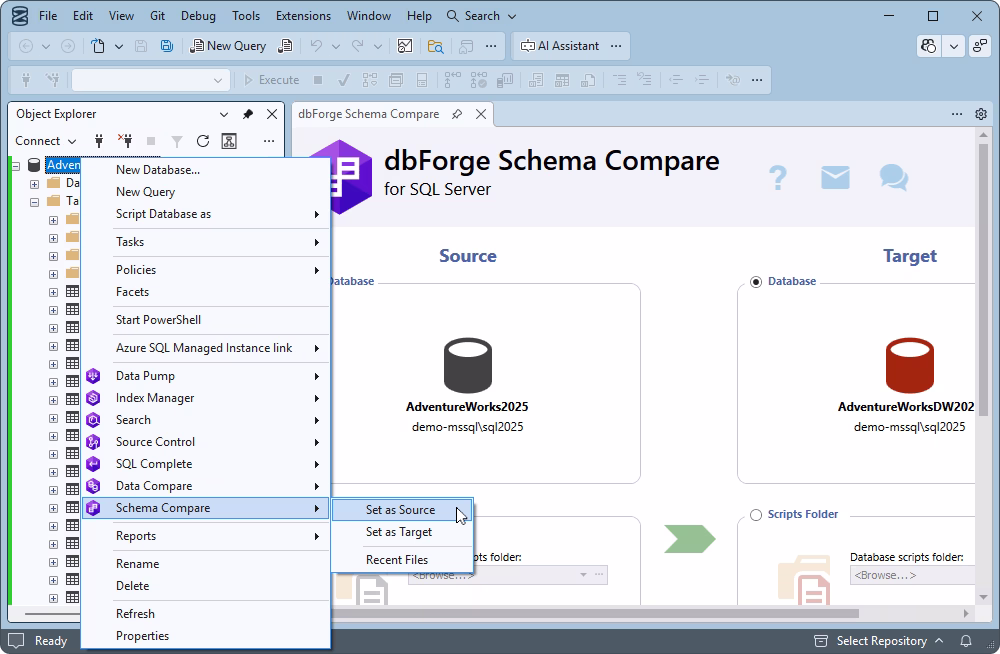1000x654 pixels.
Task: Click the Copilot icon in the top right
Action: 929,46
